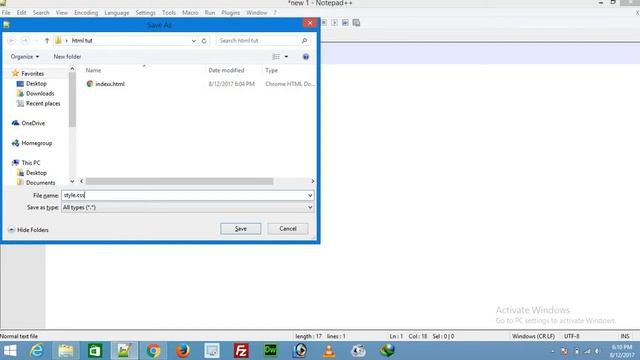Click the File name input field
Image resolution: width=640 pixels, height=360 pixels.
[184, 195]
